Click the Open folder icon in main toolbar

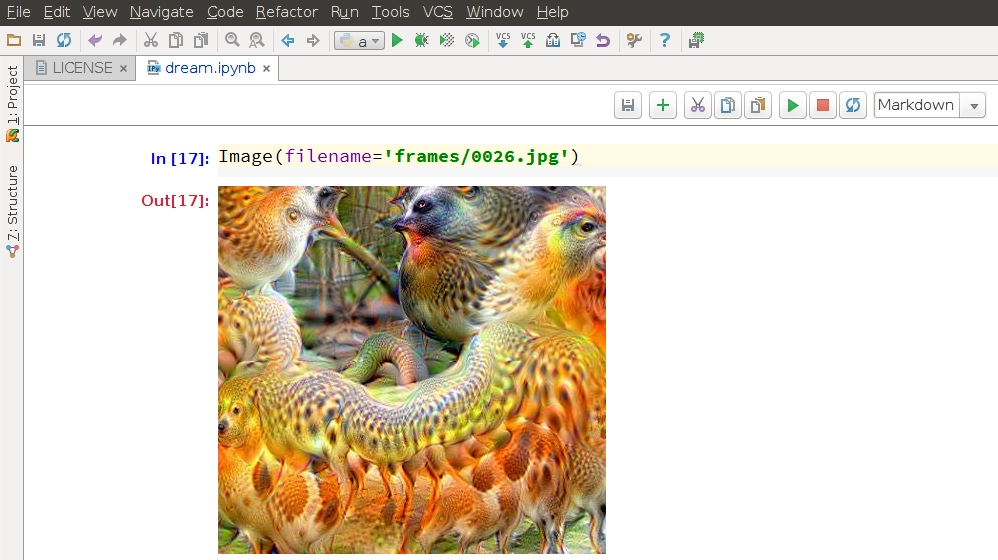tap(14, 41)
